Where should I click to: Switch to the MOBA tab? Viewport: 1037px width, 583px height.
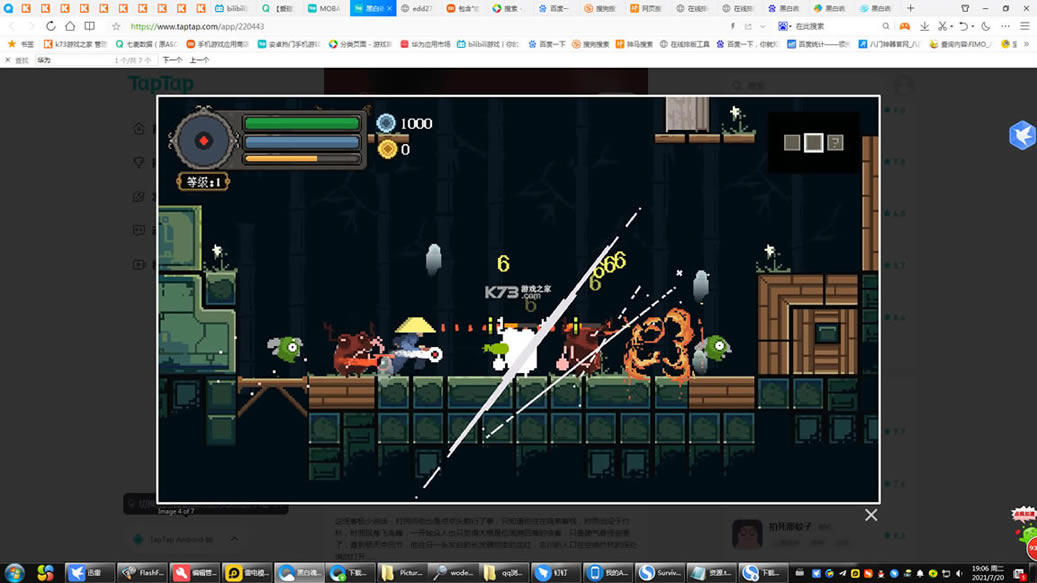click(x=325, y=8)
